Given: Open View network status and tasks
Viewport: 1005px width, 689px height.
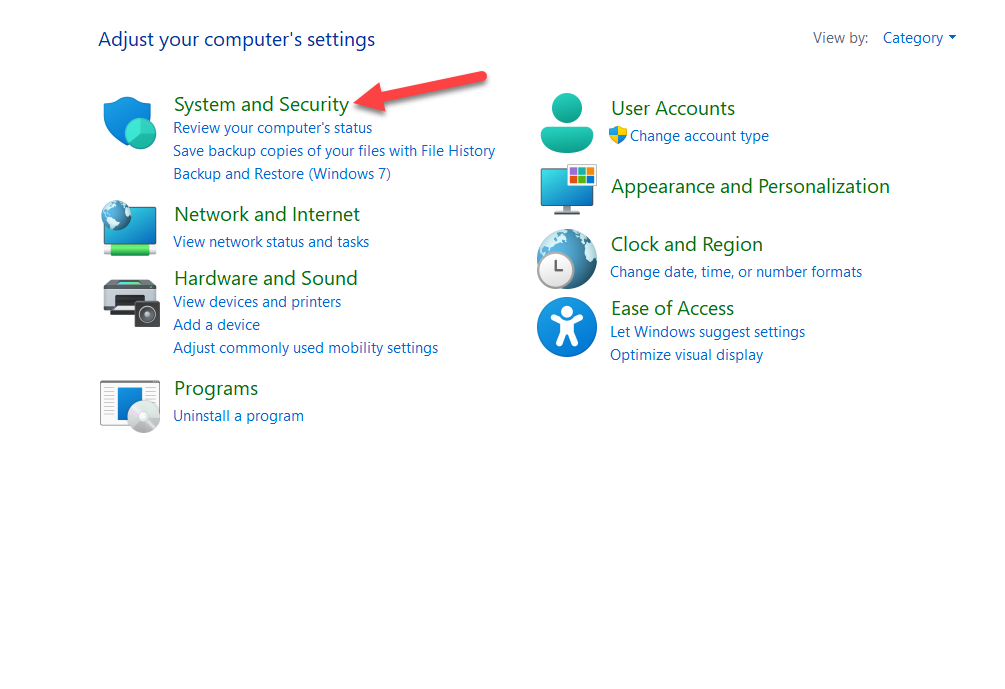Looking at the screenshot, I should click(x=271, y=242).
